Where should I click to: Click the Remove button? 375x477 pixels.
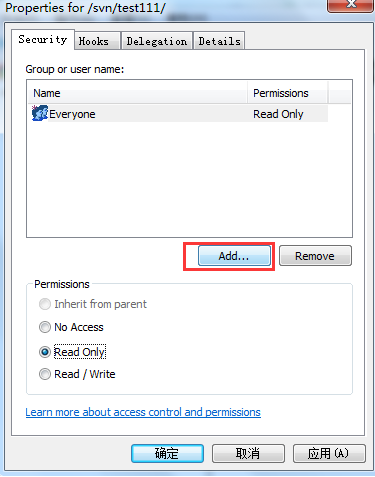[315, 256]
